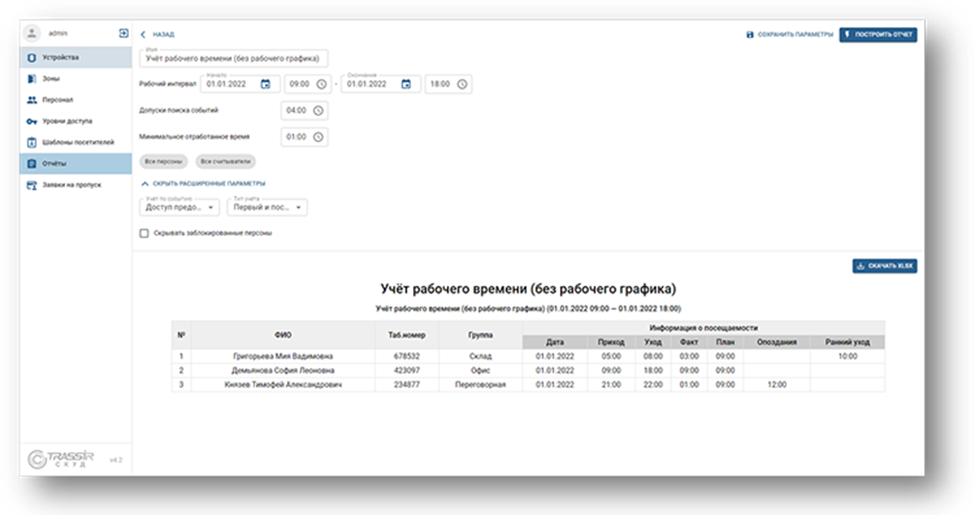Click tab number 234877
Screen dimensions: 975x515
point(407,385)
